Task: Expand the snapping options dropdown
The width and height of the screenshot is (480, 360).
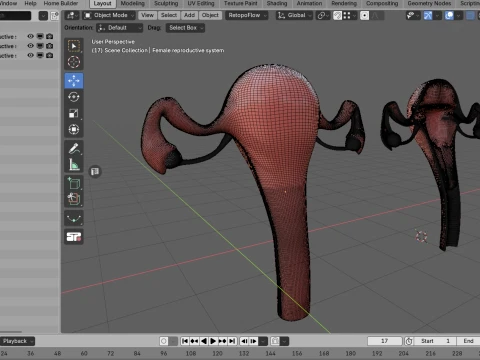Action: [x=349, y=16]
